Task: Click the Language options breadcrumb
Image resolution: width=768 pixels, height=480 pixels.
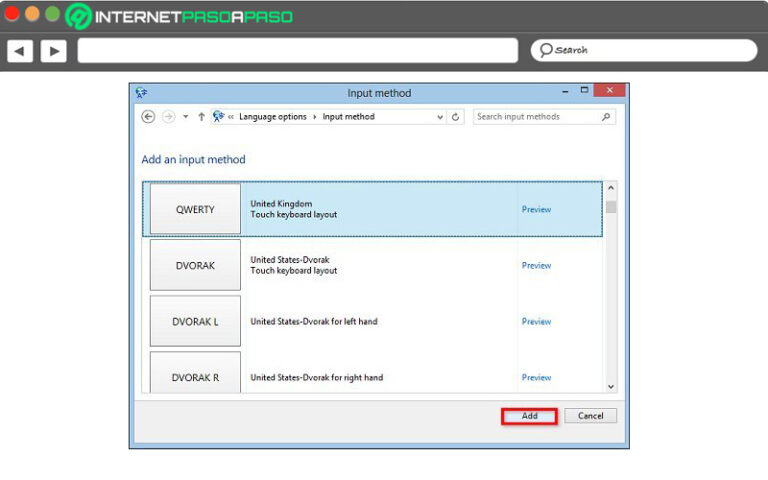Action: click(275, 117)
